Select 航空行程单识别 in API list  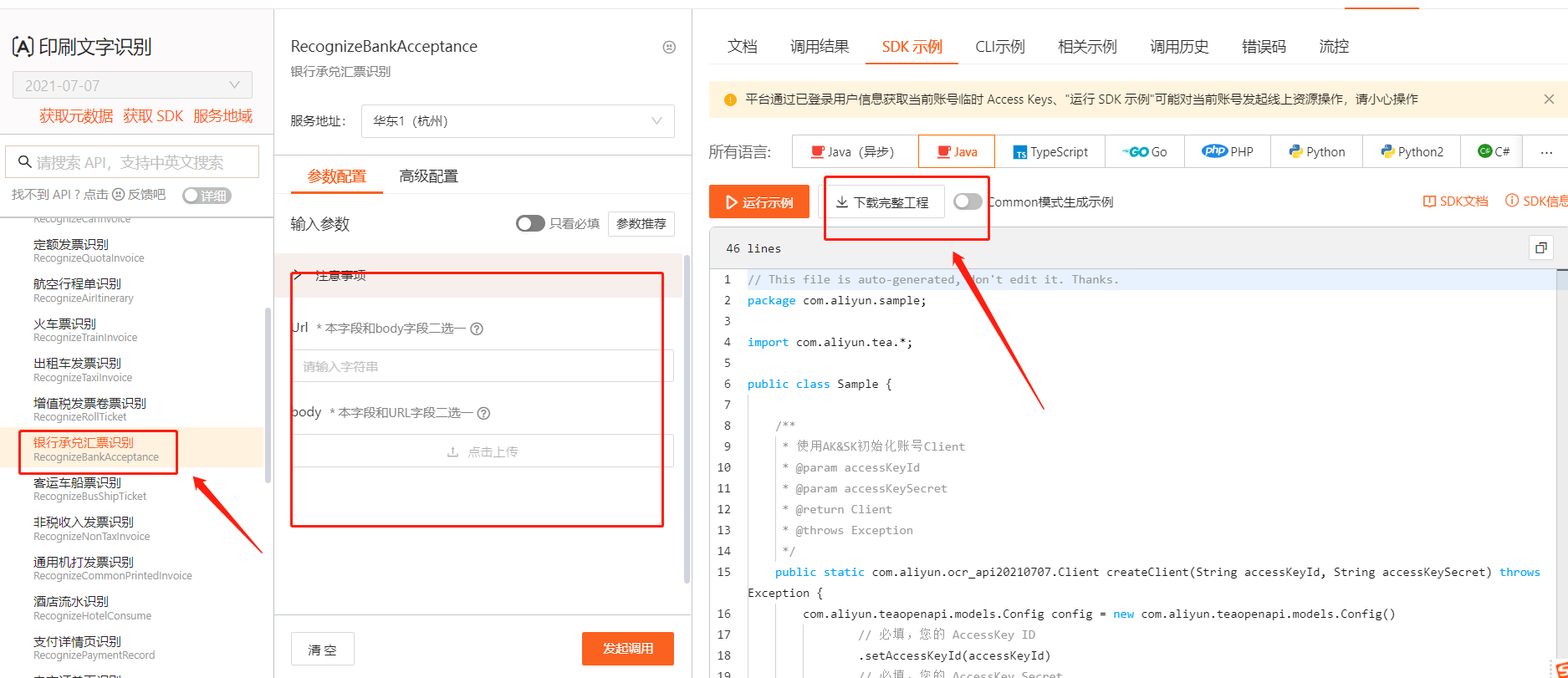click(84, 290)
